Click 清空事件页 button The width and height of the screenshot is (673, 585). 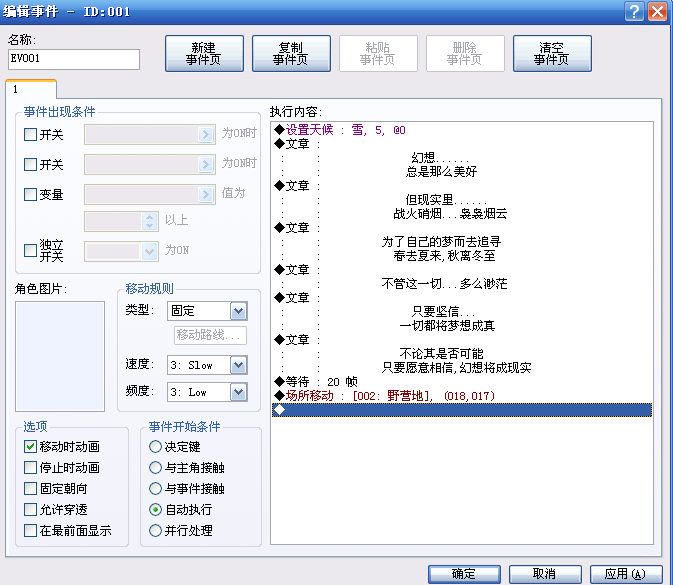coord(552,54)
